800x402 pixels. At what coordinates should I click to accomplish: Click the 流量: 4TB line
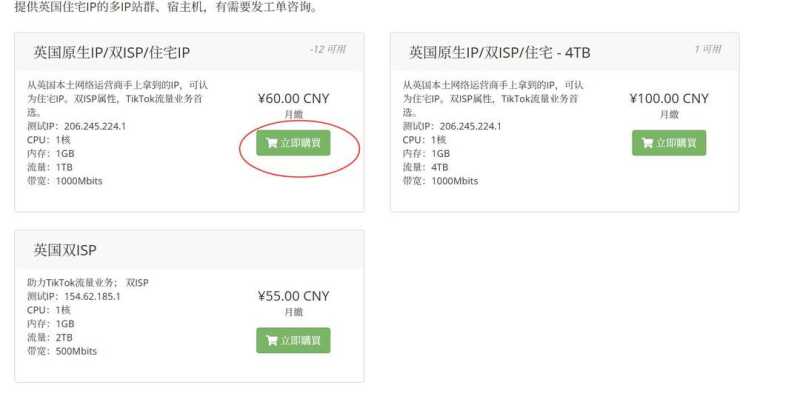[426, 167]
